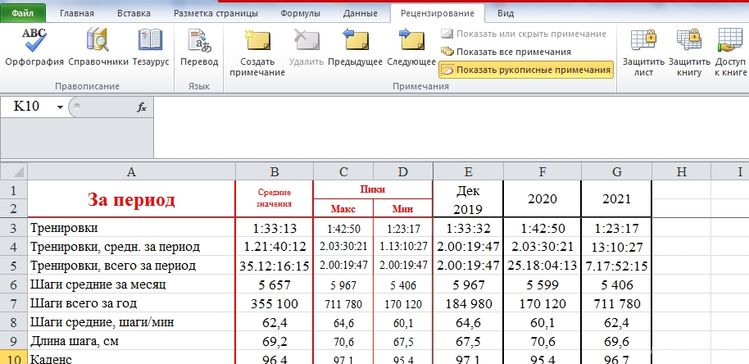Select the 'Тренировки' cell in row 3
The height and width of the screenshot is (364, 749).
pyautogui.click(x=131, y=228)
